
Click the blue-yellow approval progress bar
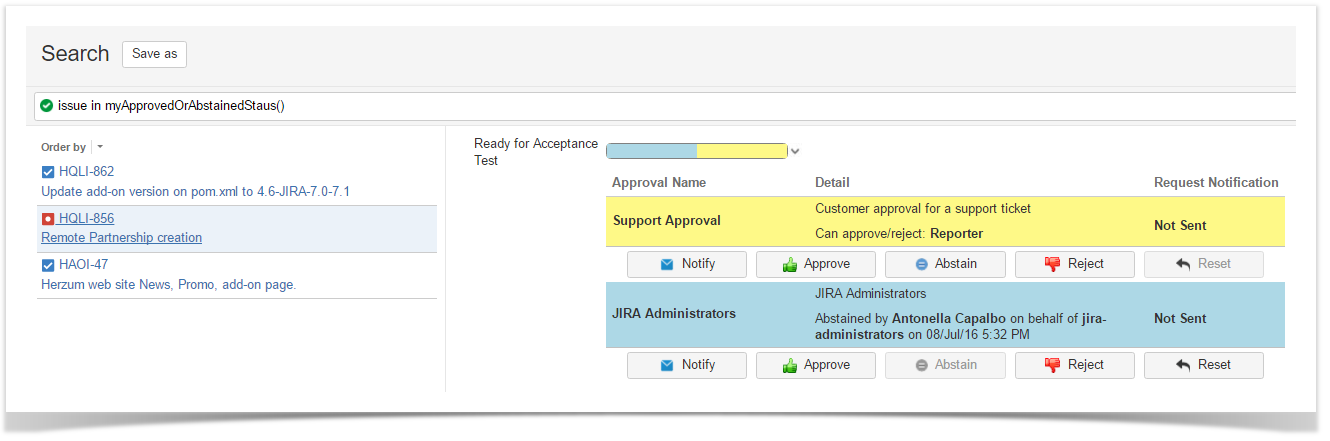[696, 151]
